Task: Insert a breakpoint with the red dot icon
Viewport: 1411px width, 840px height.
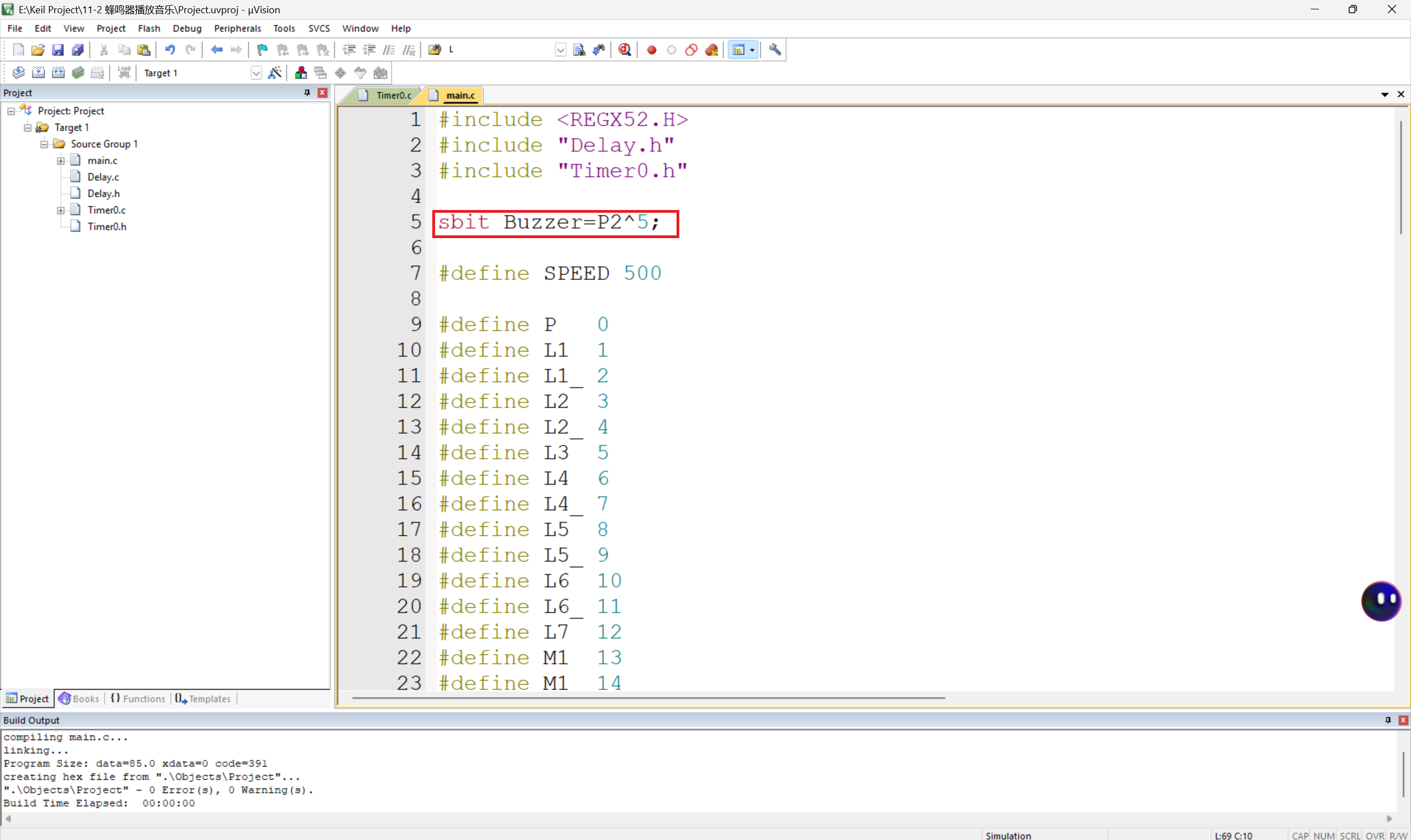Action: pyautogui.click(x=651, y=50)
